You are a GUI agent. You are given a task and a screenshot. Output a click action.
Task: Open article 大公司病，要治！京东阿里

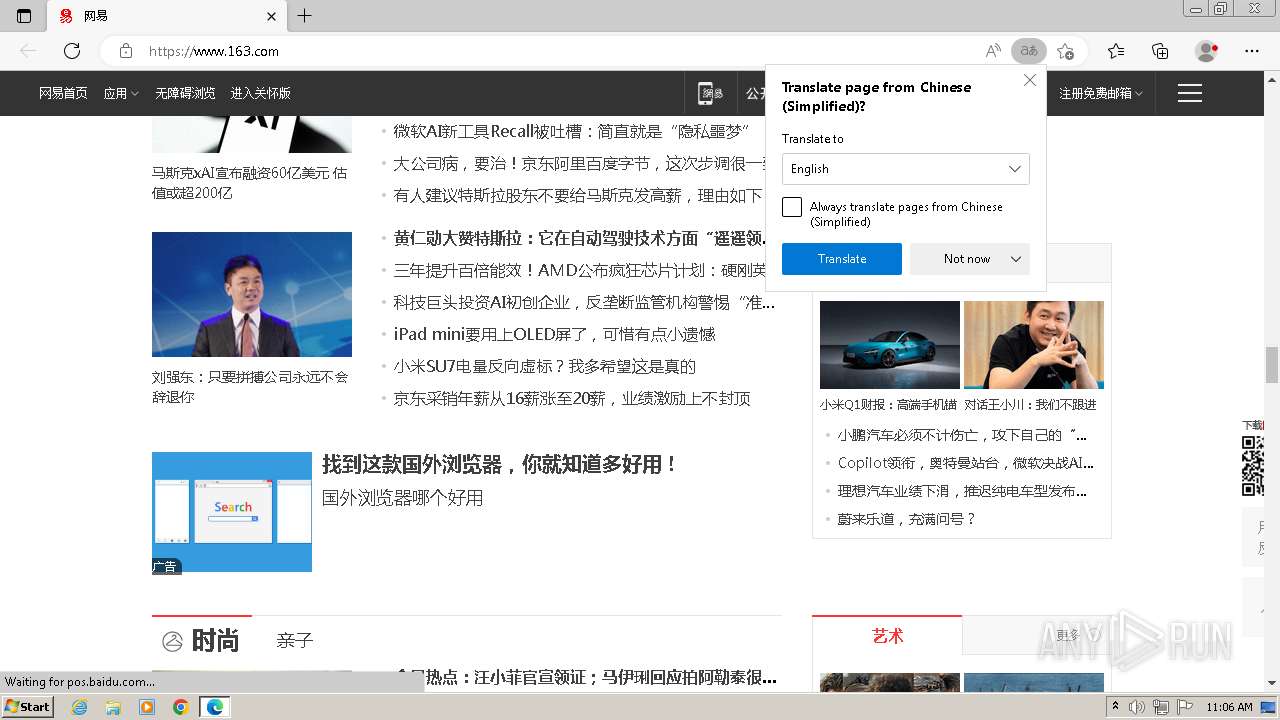click(x=581, y=164)
